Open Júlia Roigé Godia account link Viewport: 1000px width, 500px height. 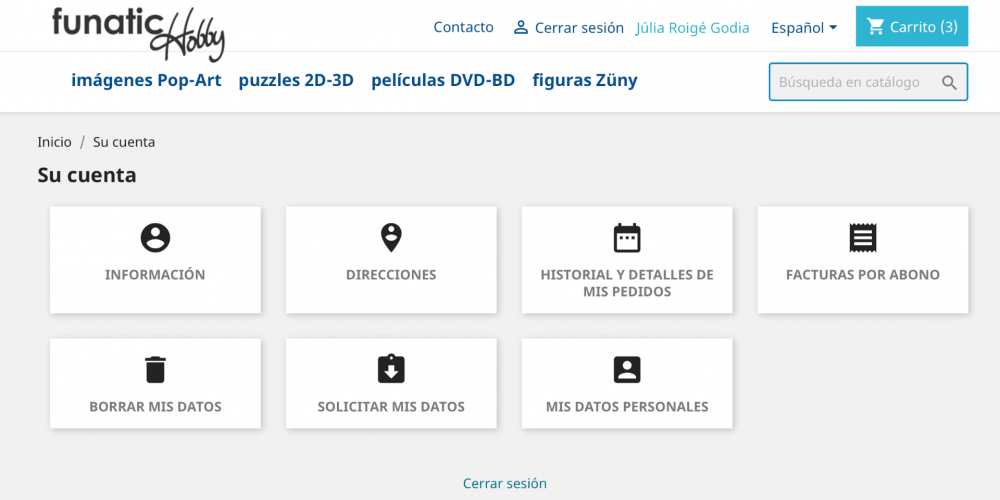[693, 27]
